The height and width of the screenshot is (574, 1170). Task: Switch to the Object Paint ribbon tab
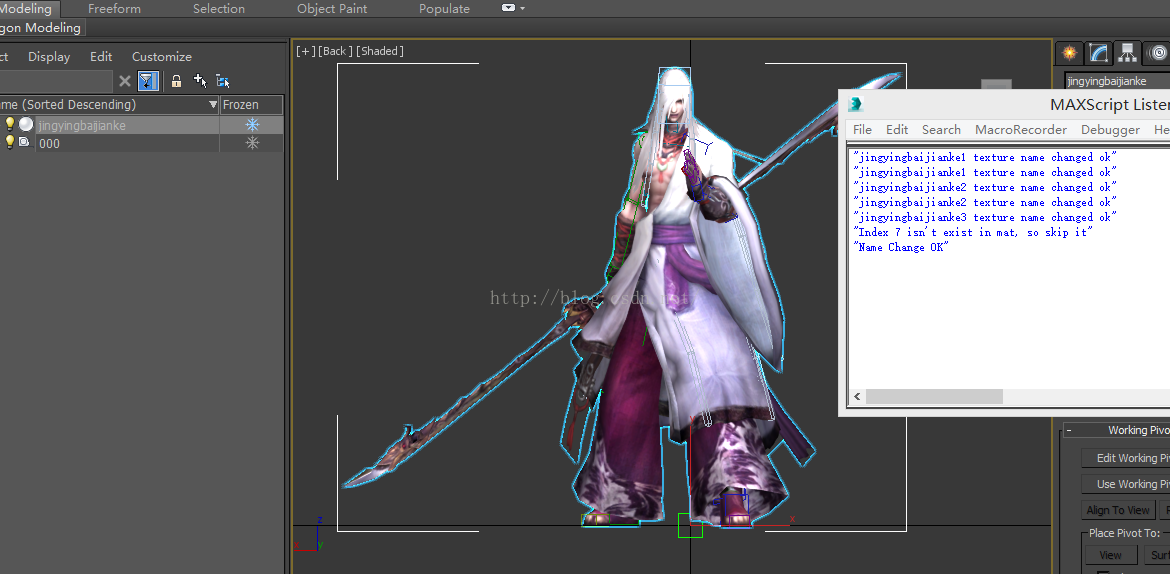click(x=332, y=9)
